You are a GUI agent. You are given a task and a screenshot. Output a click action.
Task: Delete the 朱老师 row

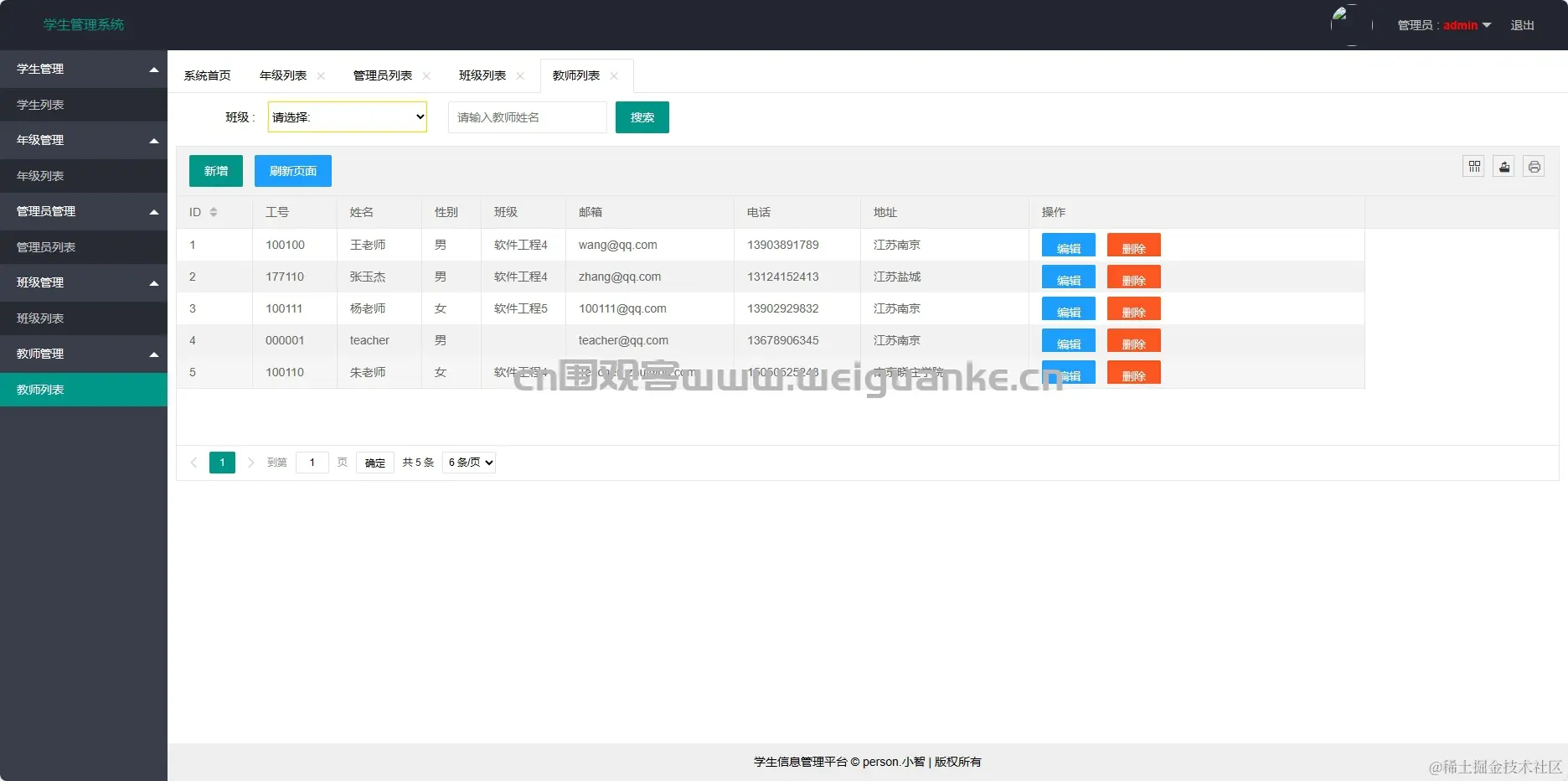(x=1134, y=372)
